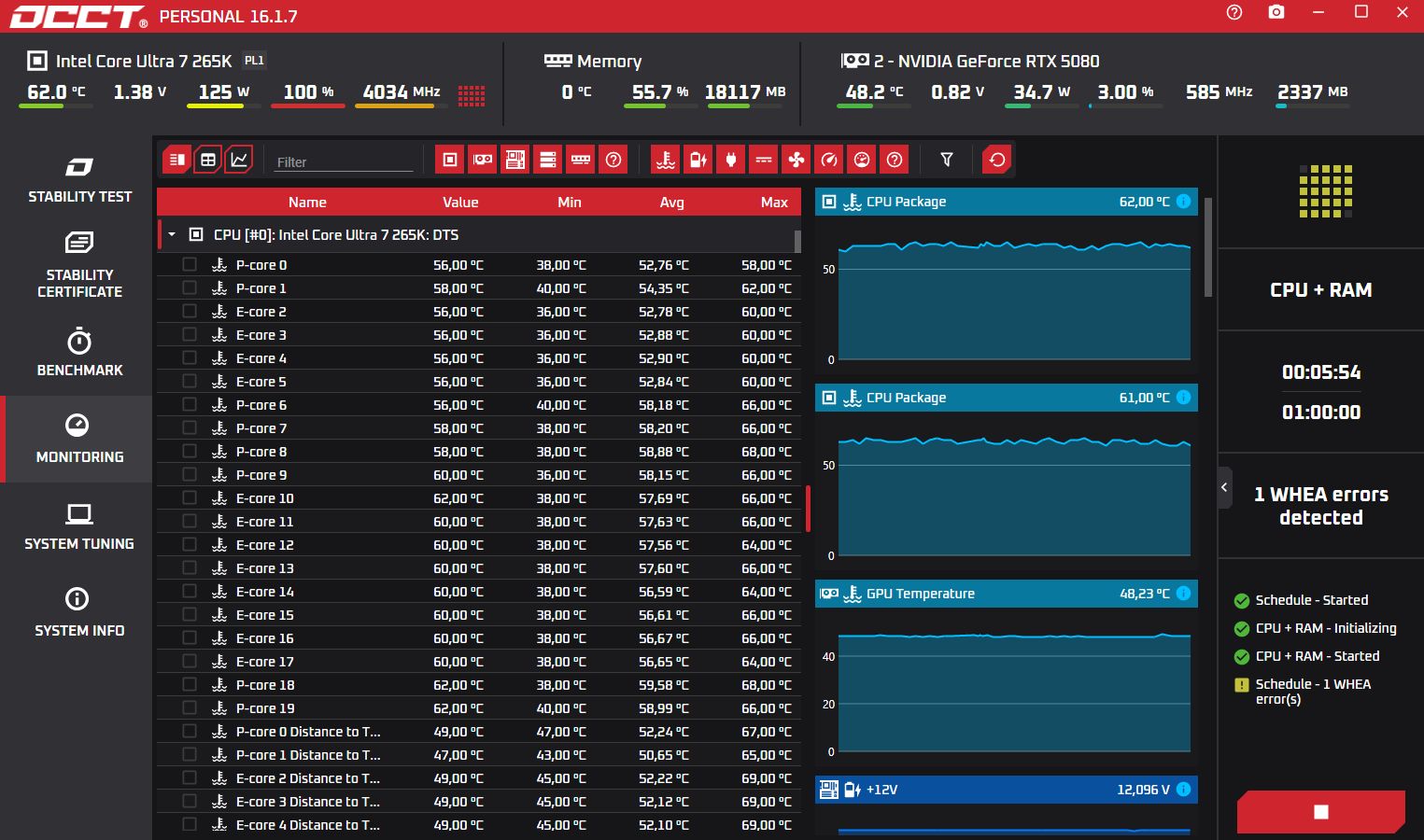Select the Monitoring section

click(x=78, y=439)
